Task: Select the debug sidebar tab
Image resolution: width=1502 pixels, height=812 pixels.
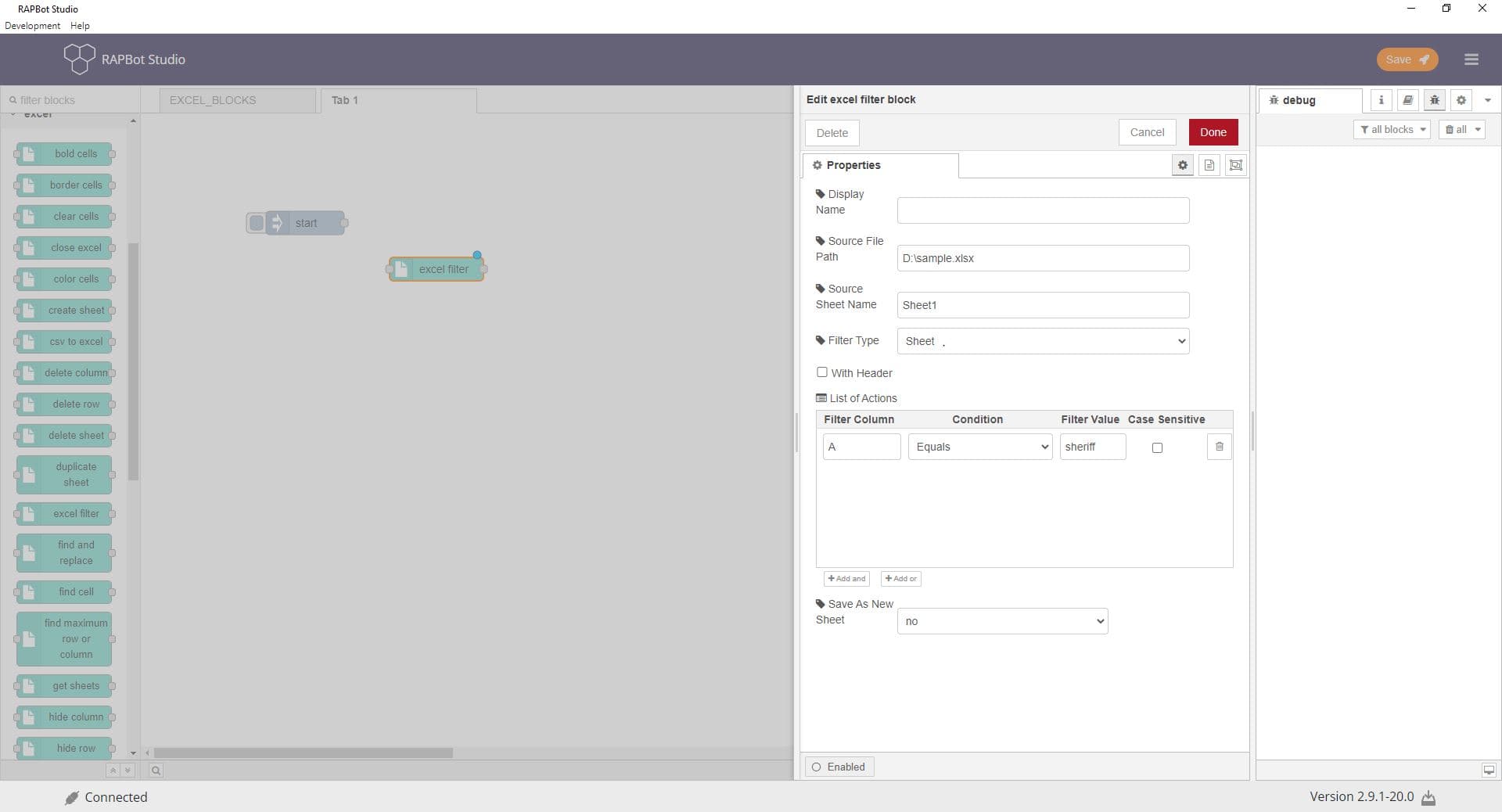Action: pyautogui.click(x=1310, y=100)
